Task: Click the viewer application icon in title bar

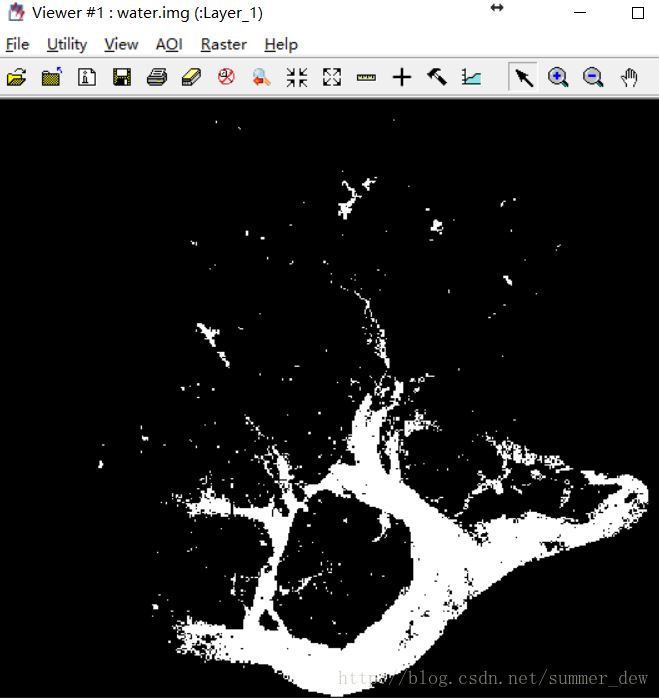Action: tap(16, 12)
